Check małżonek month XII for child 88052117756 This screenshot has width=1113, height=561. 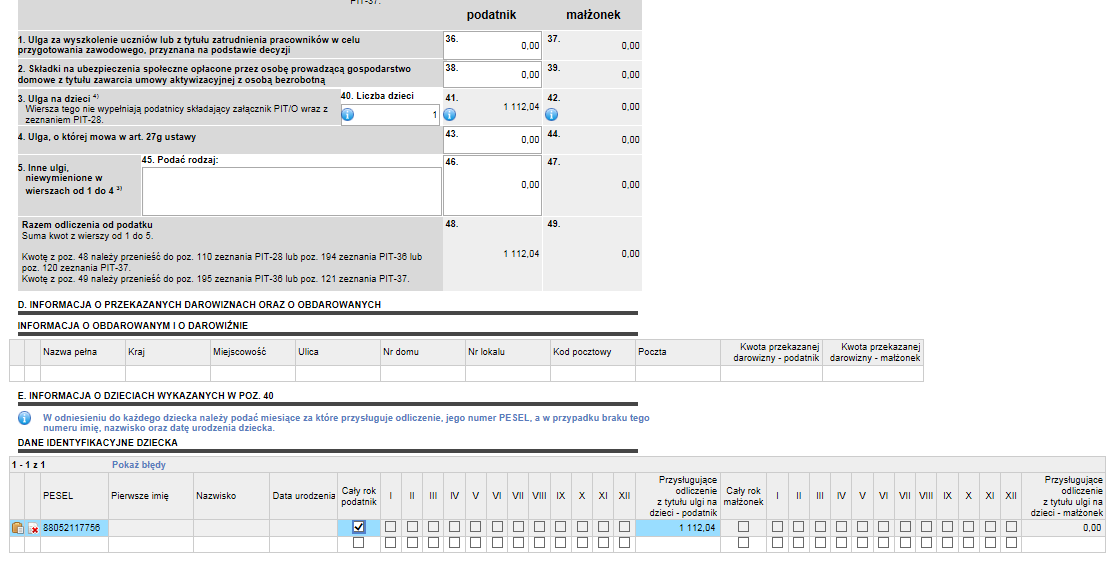pyautogui.click(x=1011, y=527)
